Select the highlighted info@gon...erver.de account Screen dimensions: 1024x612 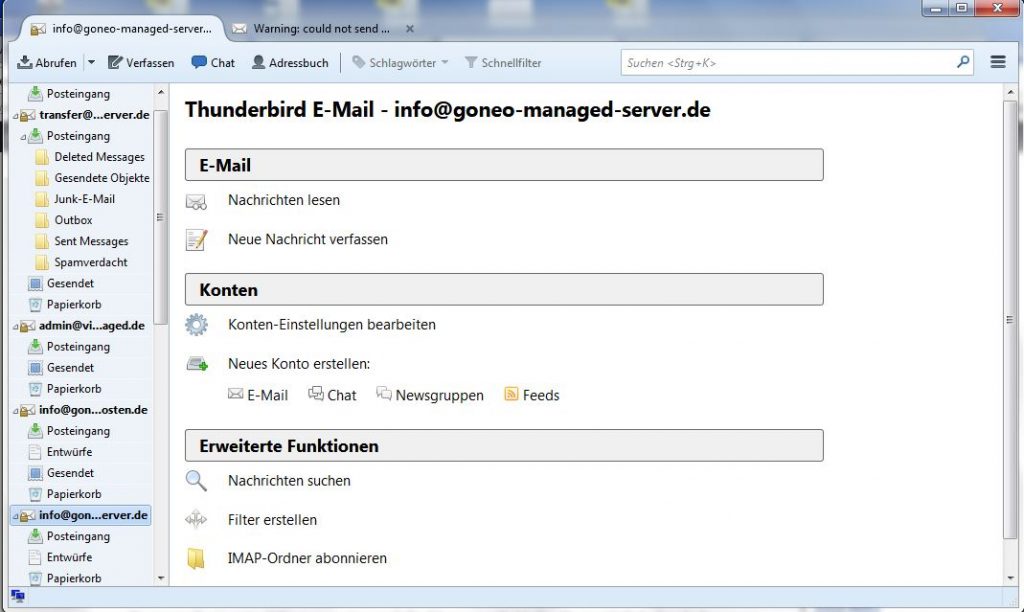tap(82, 515)
